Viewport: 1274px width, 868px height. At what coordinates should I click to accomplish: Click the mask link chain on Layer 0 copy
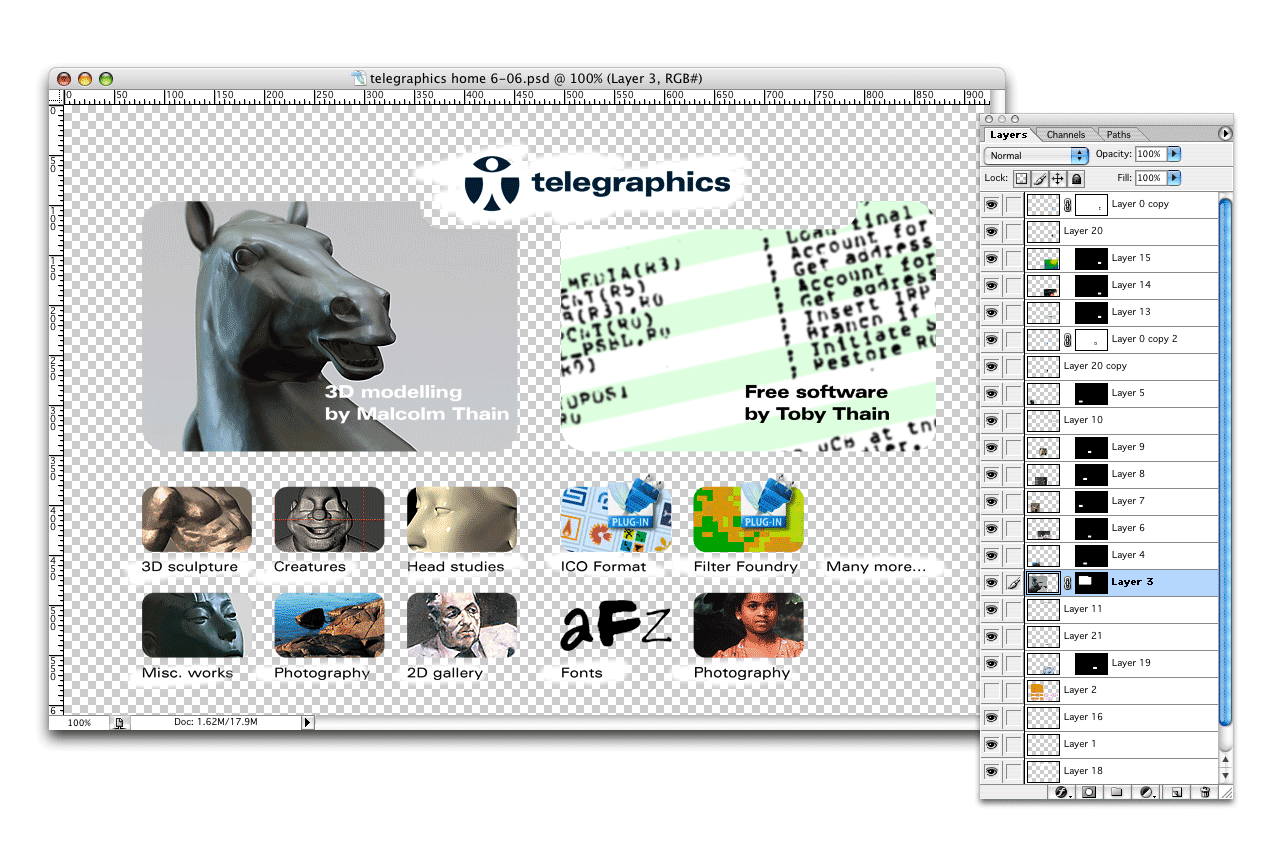coord(1067,204)
